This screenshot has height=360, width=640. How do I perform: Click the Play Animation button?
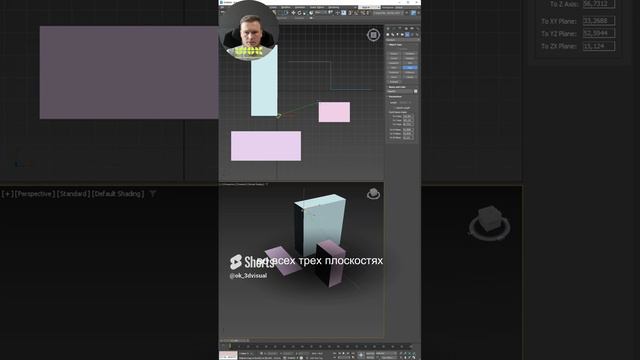343,353
